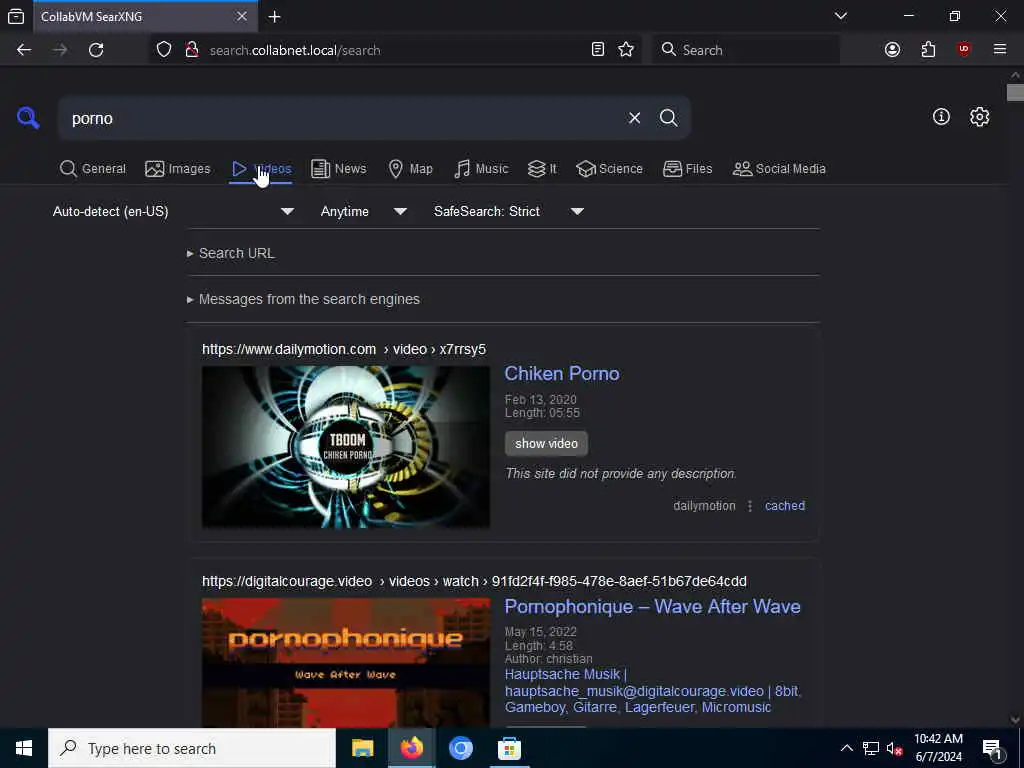Open a new tab with plus
This screenshot has width=1024, height=768.
click(x=275, y=17)
